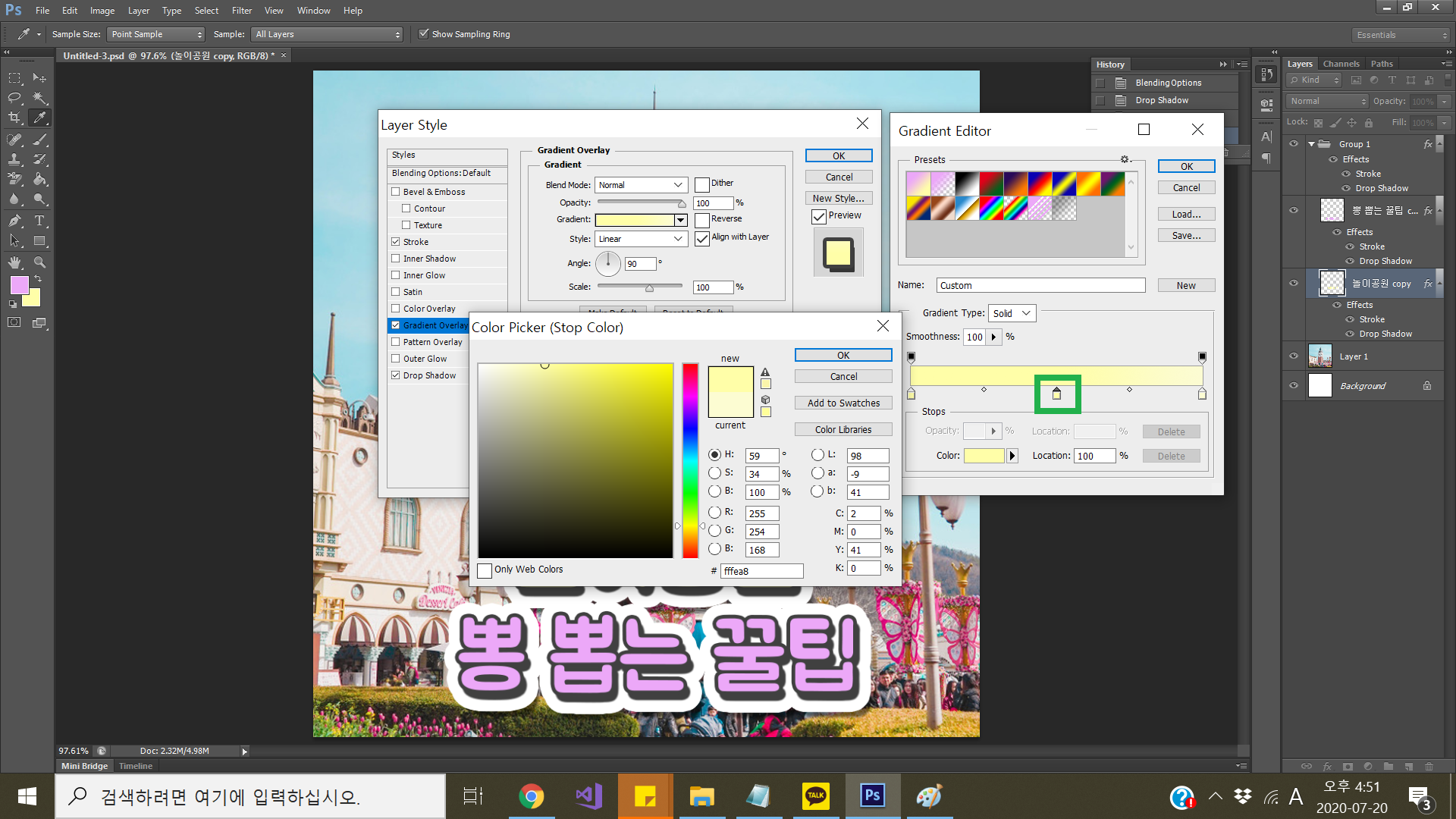This screenshot has height=819, width=1456.
Task: Select the Saturation radio button
Action: [x=714, y=473]
